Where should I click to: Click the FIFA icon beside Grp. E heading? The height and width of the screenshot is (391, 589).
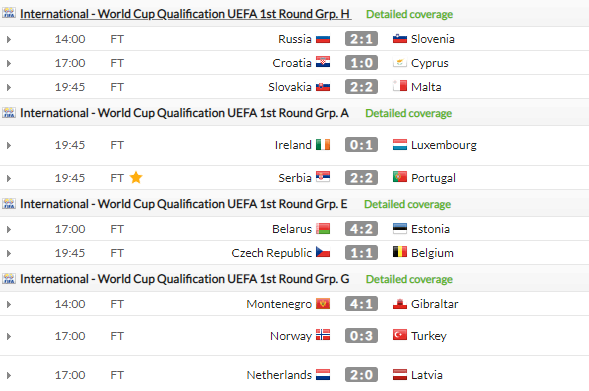[9, 204]
